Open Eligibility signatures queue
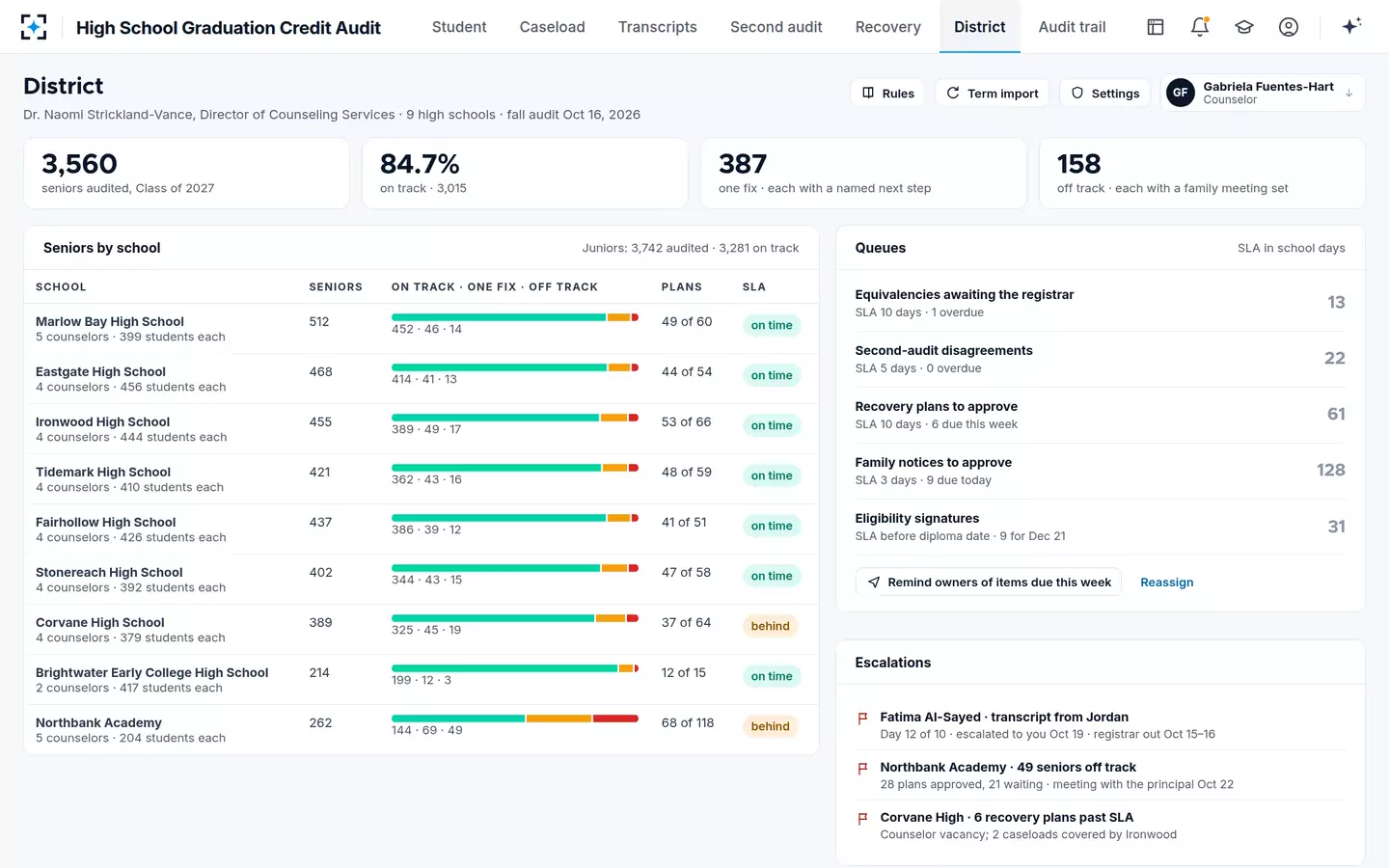 click(x=1101, y=527)
